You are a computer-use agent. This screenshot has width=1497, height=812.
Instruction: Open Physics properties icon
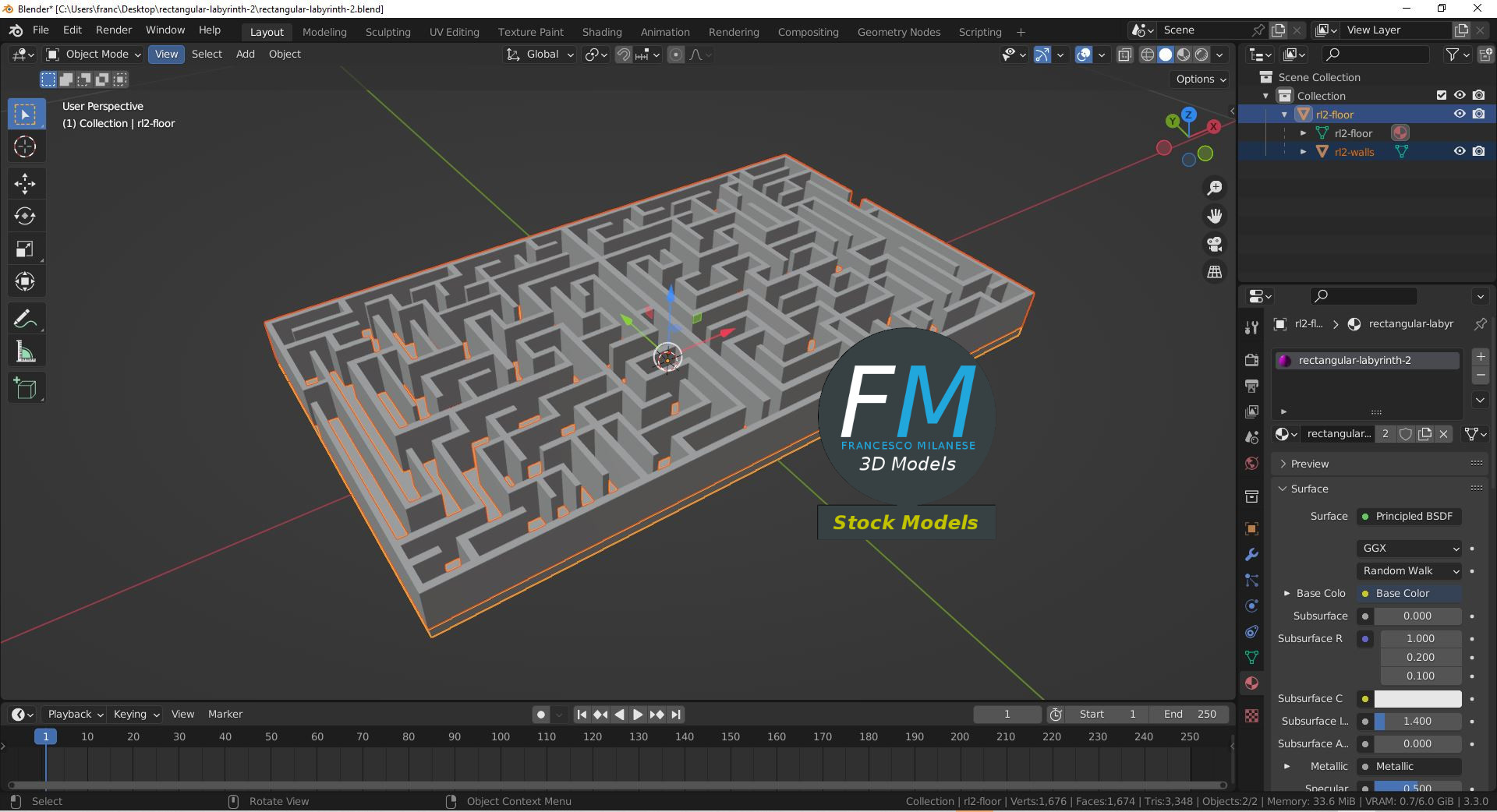[1251, 605]
